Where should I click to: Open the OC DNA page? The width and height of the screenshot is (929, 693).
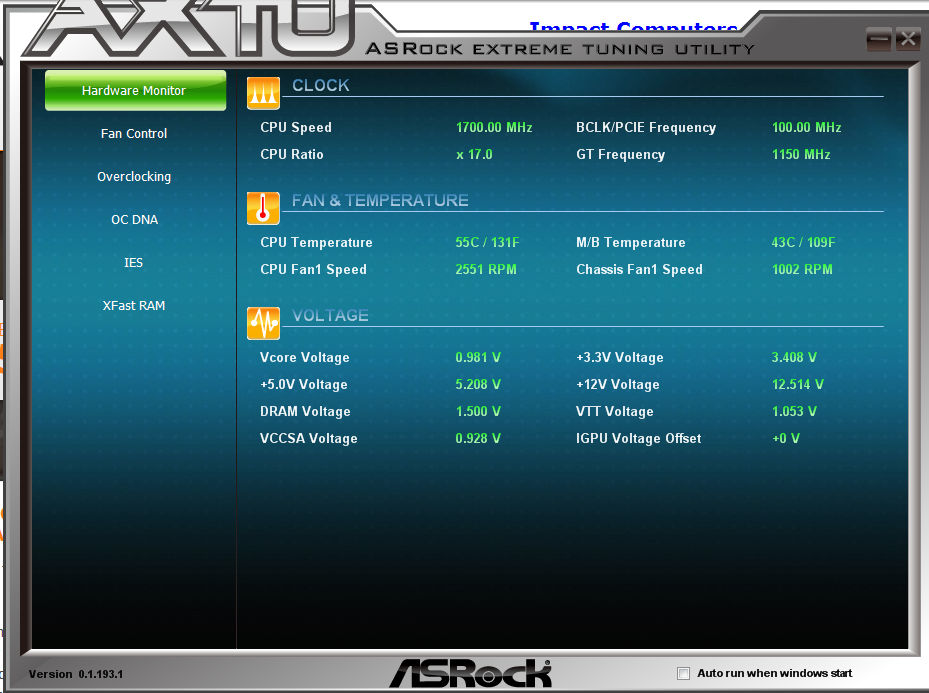(x=134, y=220)
